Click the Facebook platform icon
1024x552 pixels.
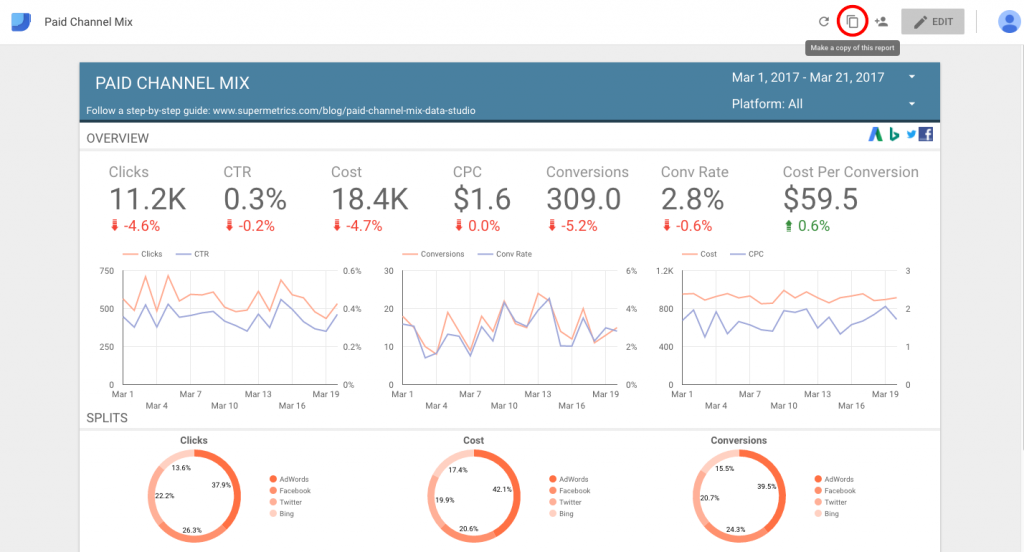pos(926,135)
